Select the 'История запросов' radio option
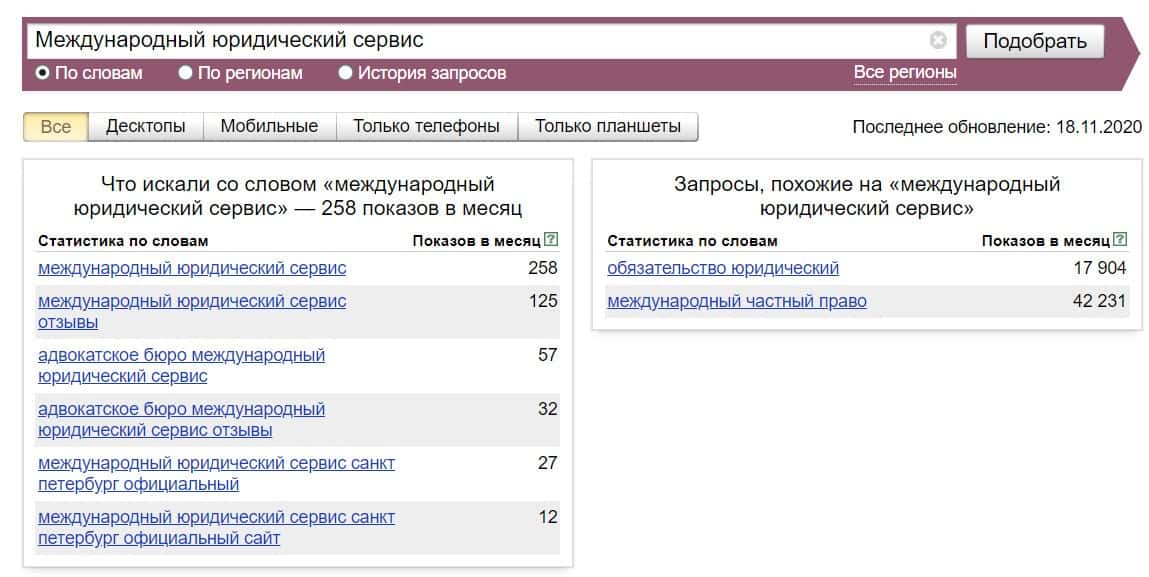Viewport: 1149px width, 577px height. tap(345, 73)
